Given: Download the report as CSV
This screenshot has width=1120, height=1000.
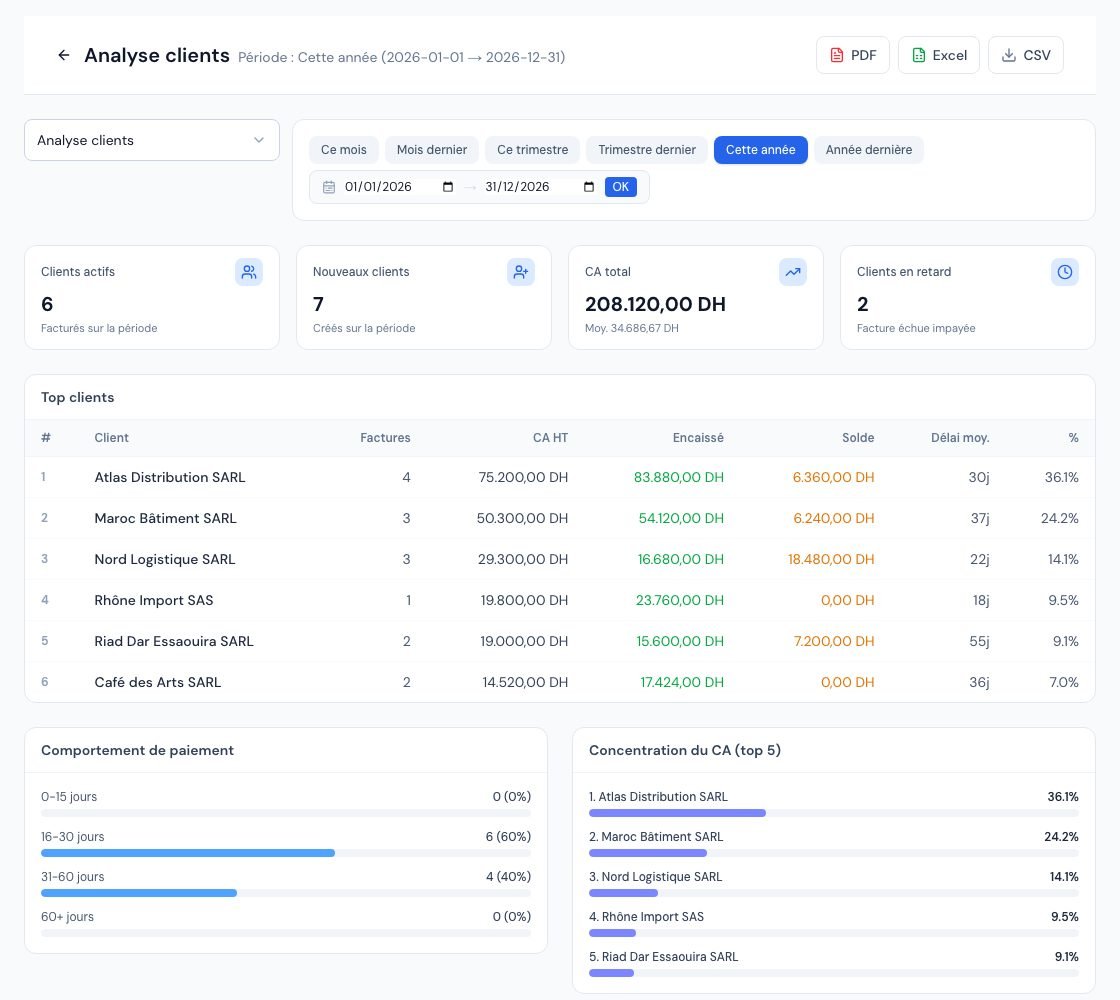Looking at the screenshot, I should [1026, 55].
